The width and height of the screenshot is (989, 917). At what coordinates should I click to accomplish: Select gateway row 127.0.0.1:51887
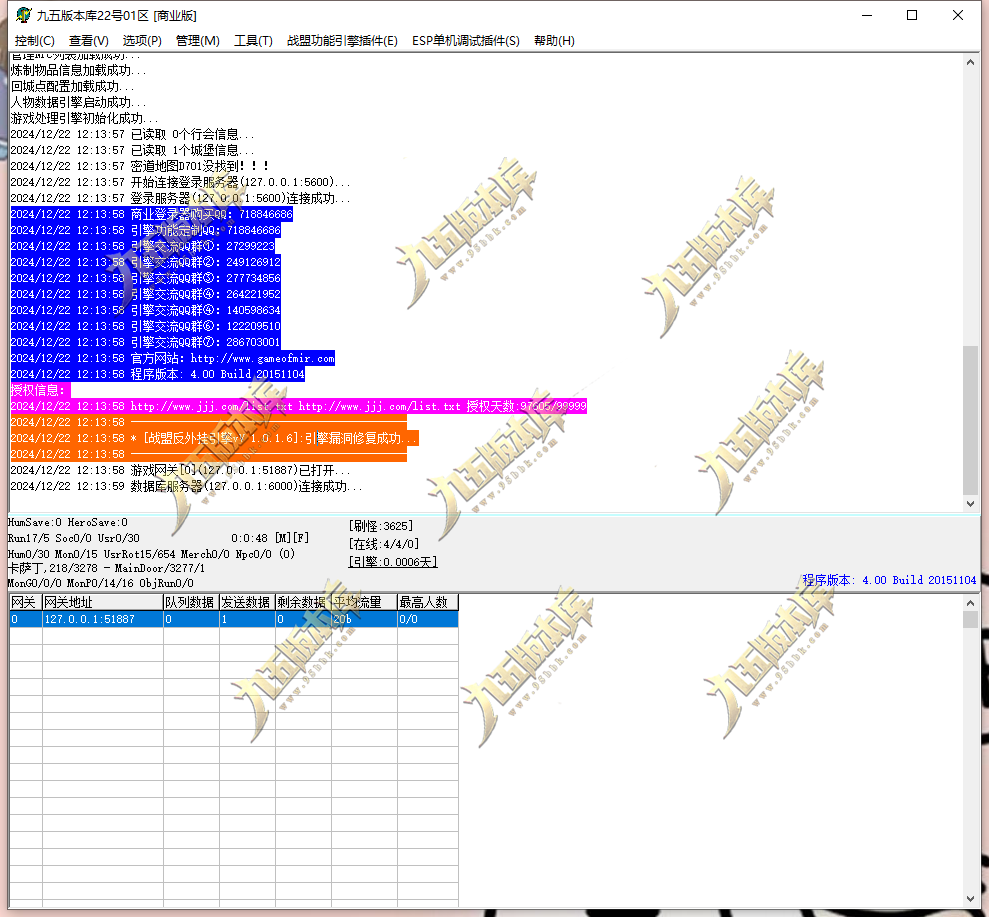click(234, 619)
